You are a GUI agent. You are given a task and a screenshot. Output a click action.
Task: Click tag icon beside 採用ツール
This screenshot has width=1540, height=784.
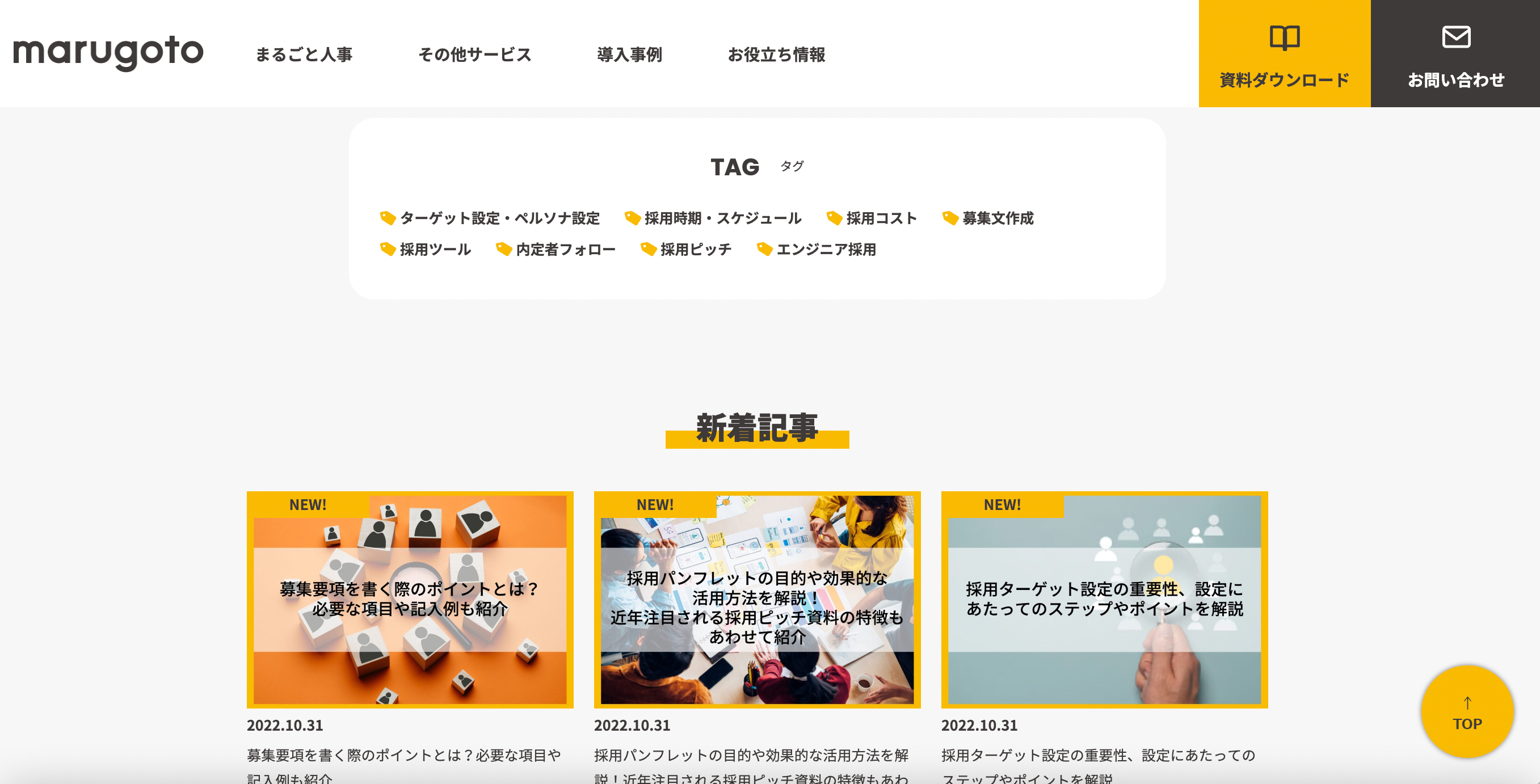388,249
